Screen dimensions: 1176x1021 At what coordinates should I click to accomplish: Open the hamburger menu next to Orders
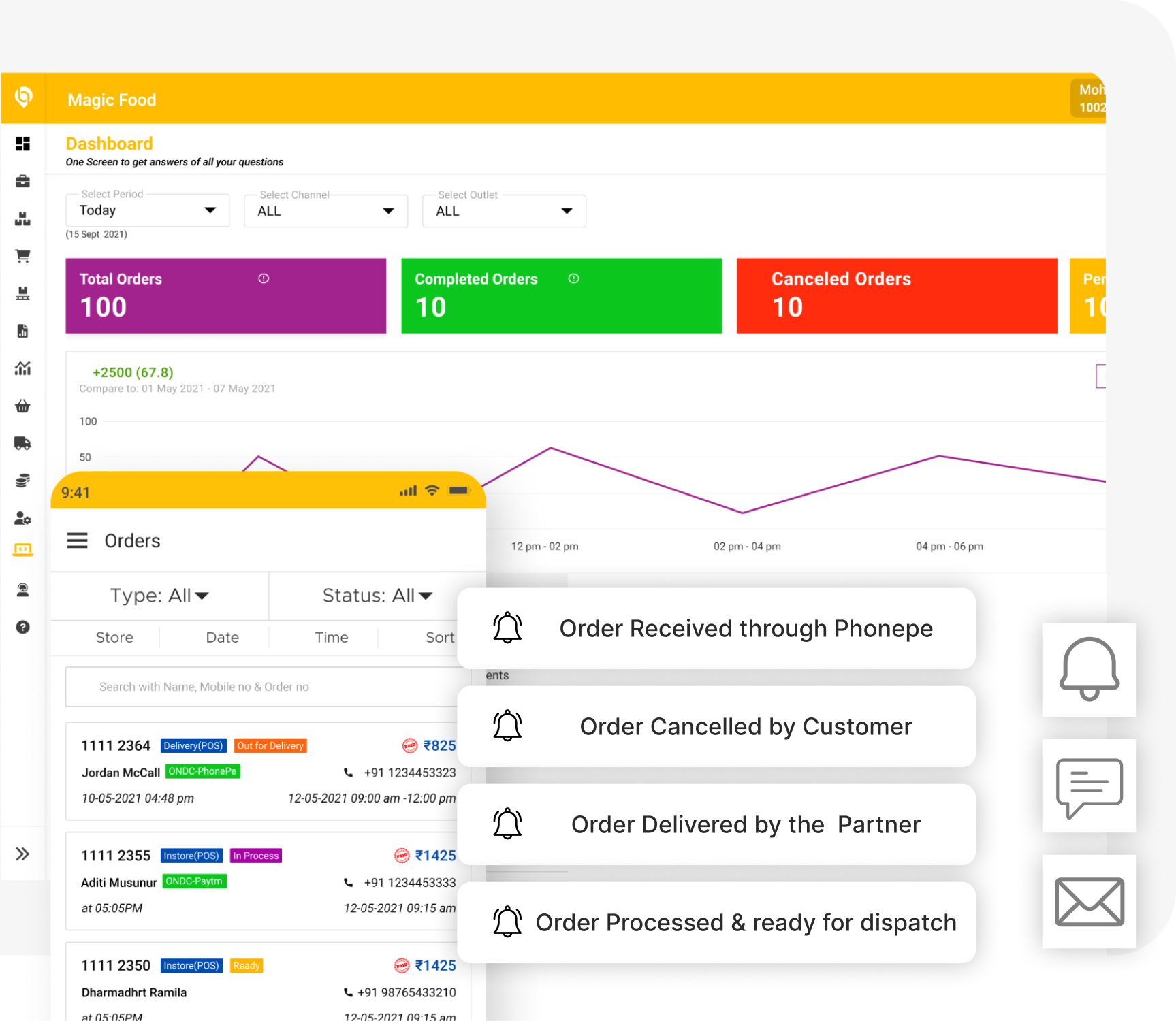(x=77, y=540)
